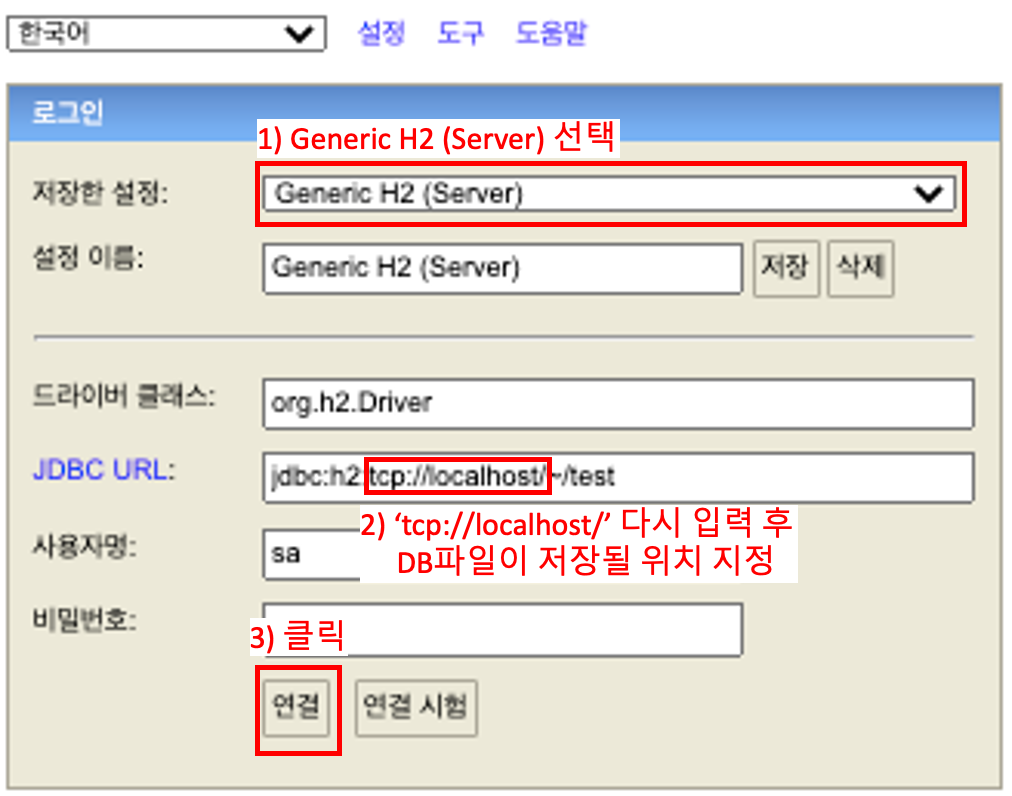Viewport: 1012px width, 796px height.
Task: Focus the 드라이버 클래스 driver class field
Action: (618, 403)
